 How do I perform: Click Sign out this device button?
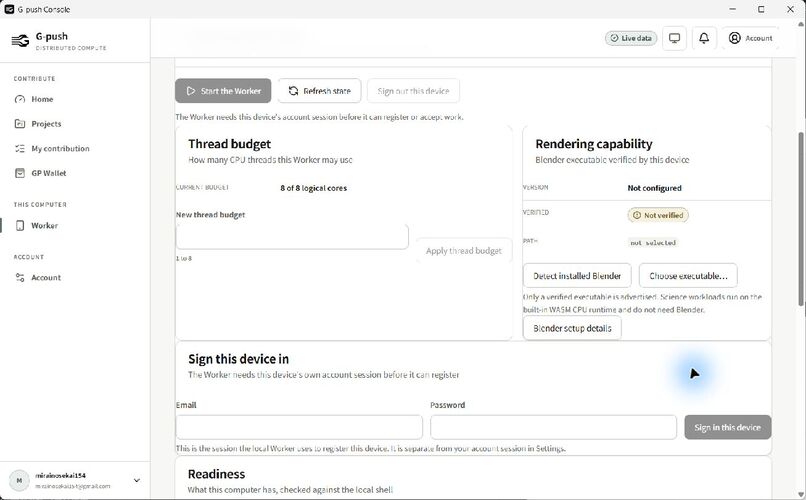click(x=413, y=91)
